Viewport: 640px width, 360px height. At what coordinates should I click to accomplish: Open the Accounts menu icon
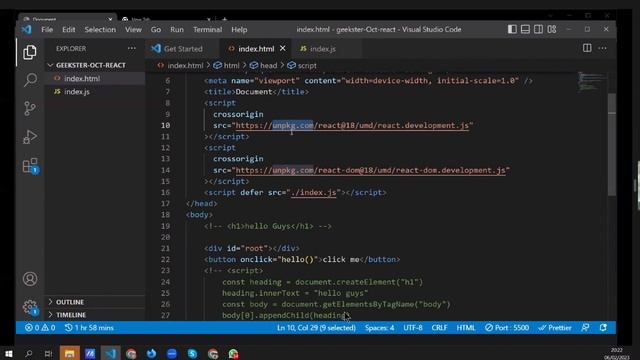(30, 279)
